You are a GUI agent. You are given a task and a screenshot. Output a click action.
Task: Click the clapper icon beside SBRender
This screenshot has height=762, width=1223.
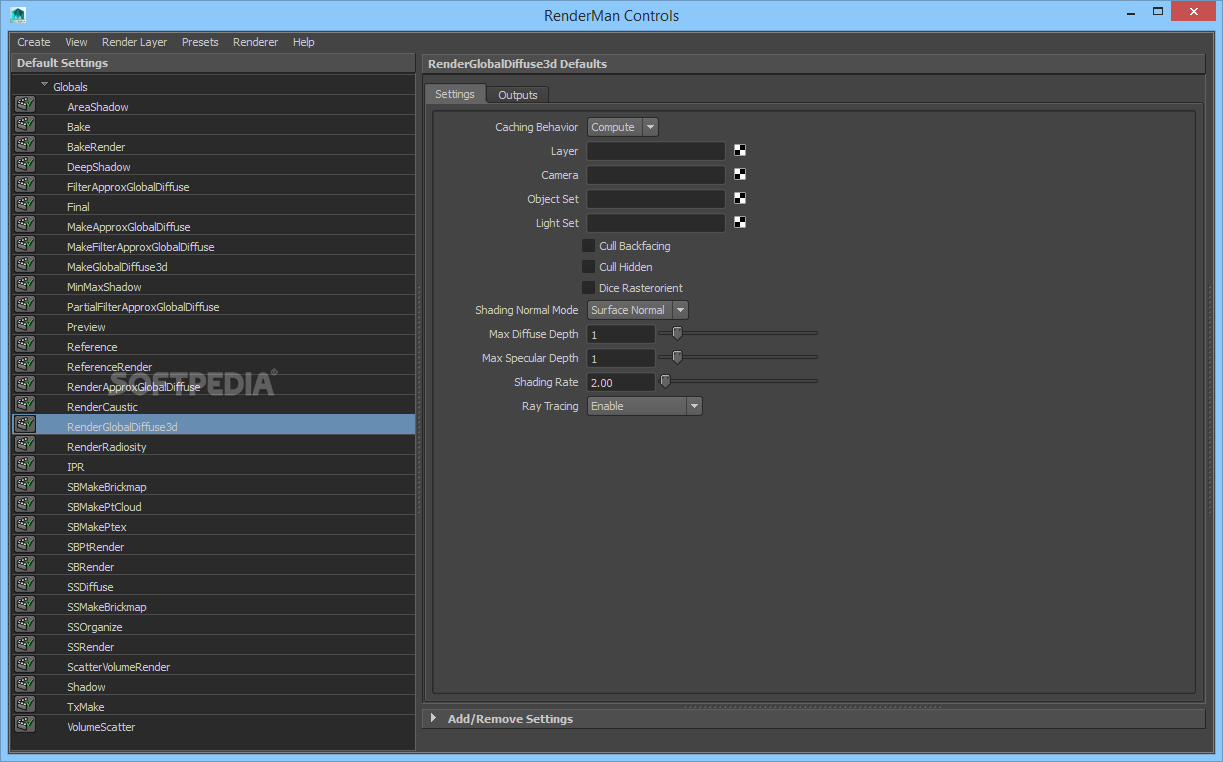click(25, 564)
